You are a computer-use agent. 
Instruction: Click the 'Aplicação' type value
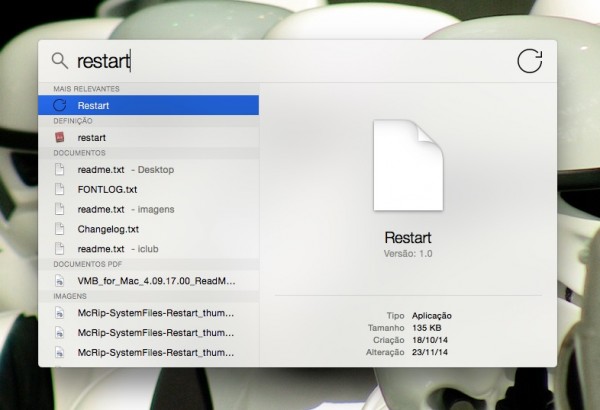tap(432, 316)
